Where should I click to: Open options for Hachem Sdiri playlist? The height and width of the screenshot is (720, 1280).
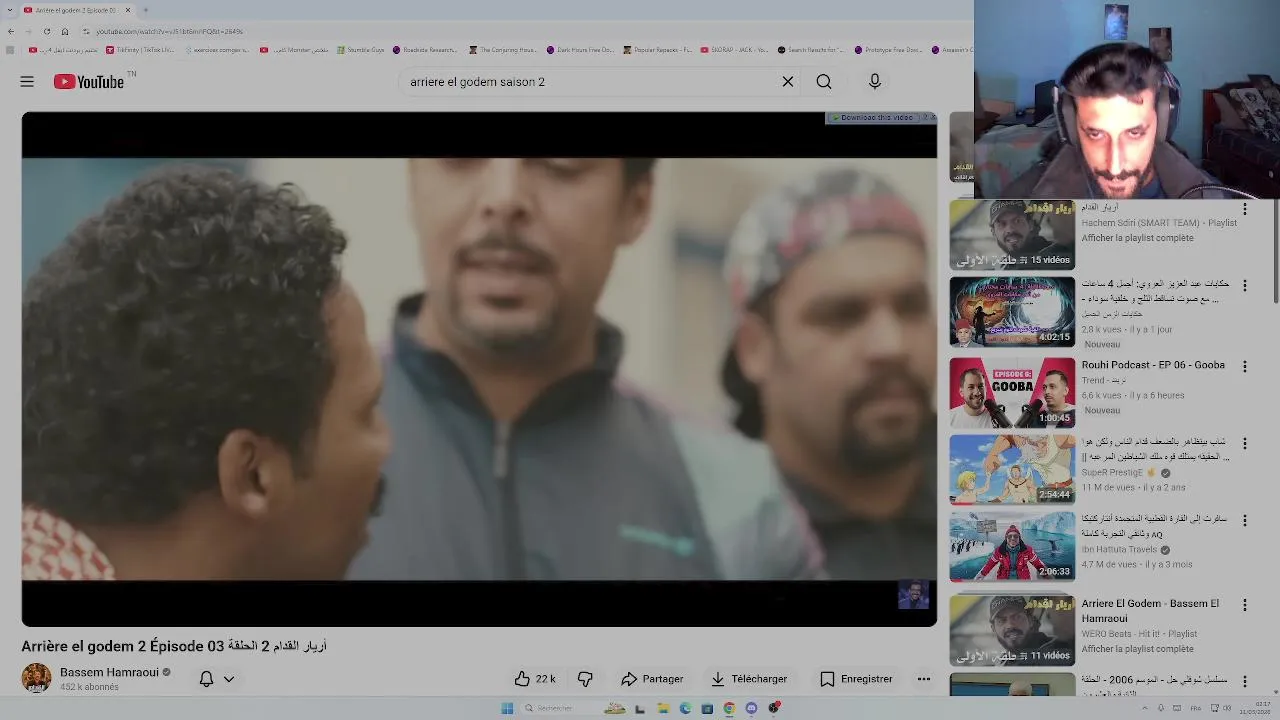pyautogui.click(x=1245, y=210)
